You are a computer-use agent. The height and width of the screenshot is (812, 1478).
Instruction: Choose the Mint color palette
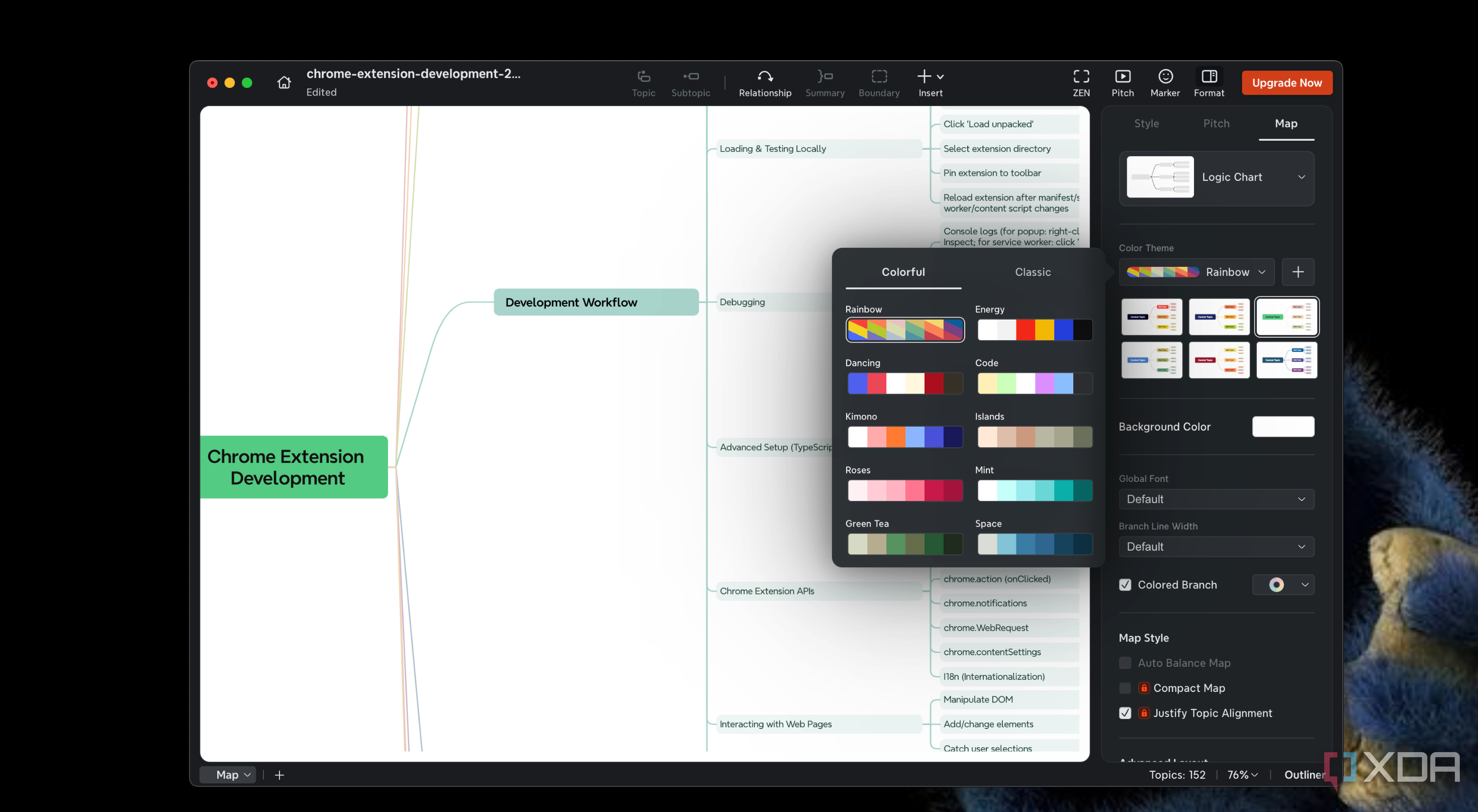coord(1035,491)
